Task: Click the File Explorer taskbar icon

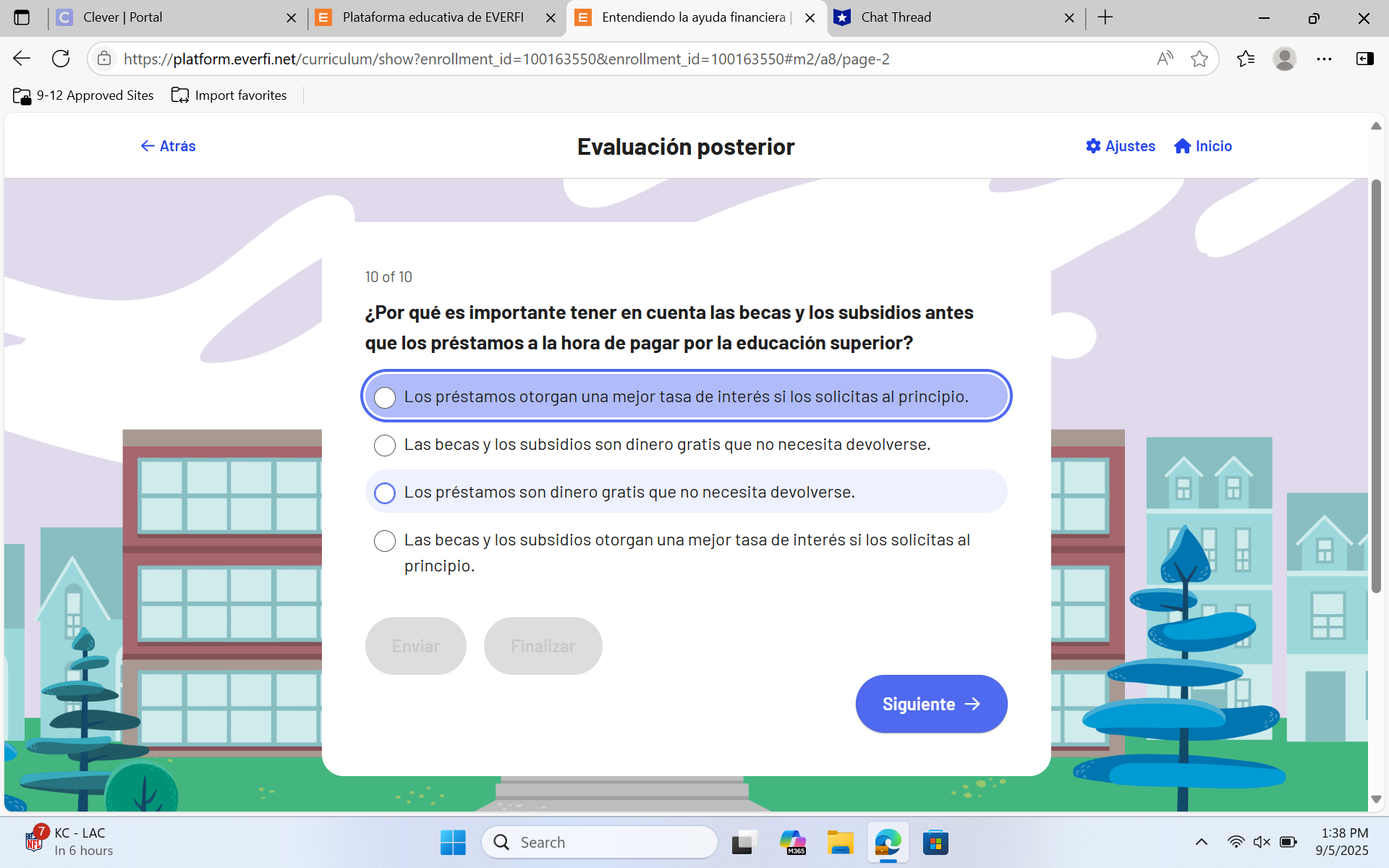Action: point(840,842)
